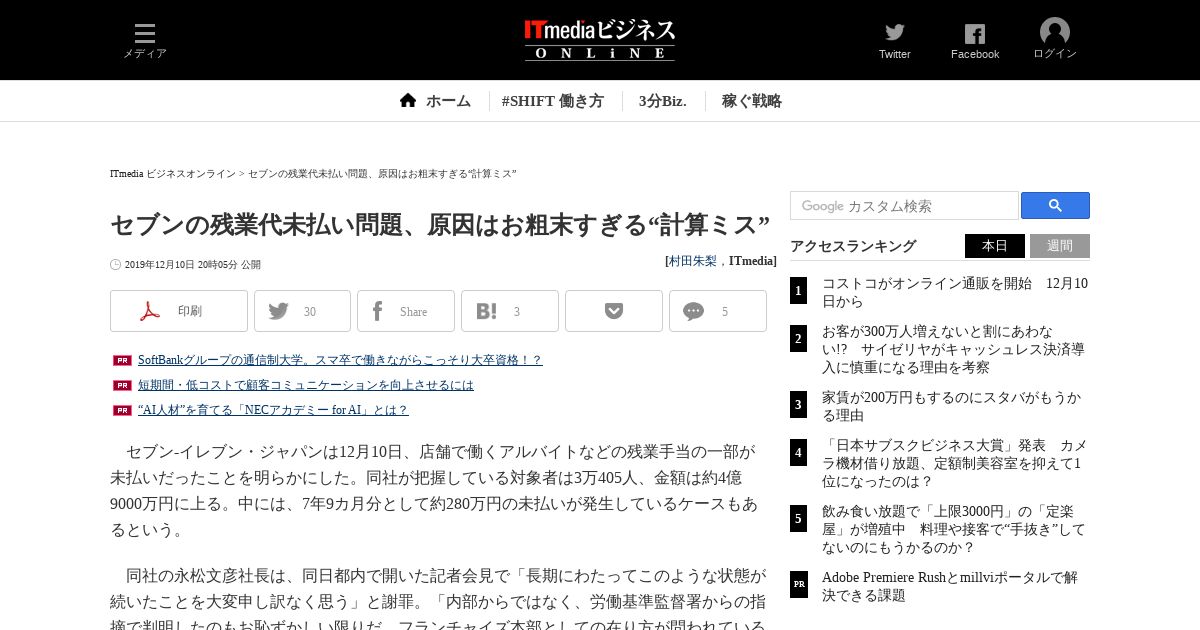
Task: Open the メディア hamburger menu
Action: 145,40
